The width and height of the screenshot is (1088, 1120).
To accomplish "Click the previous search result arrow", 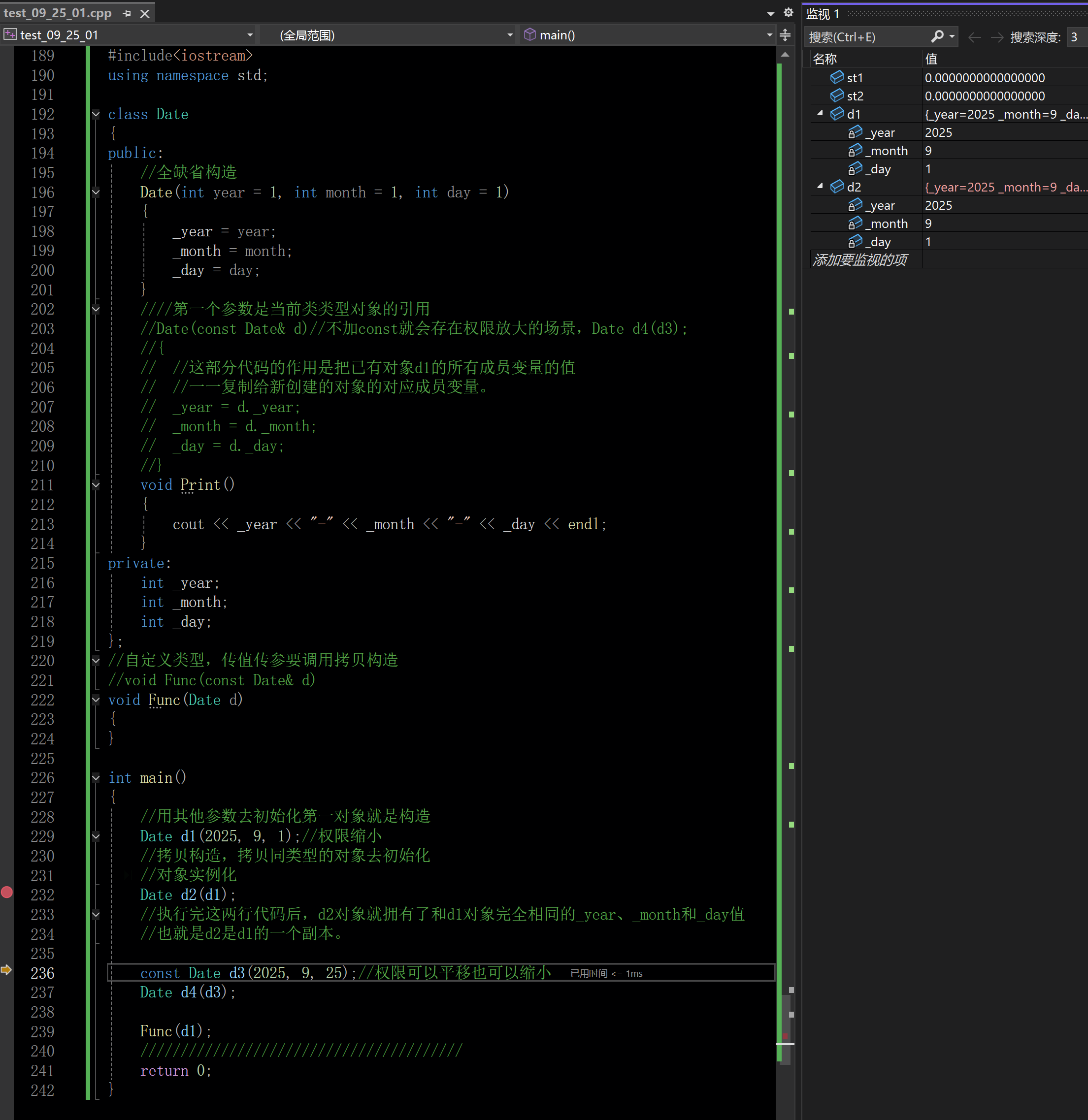I will [975, 37].
